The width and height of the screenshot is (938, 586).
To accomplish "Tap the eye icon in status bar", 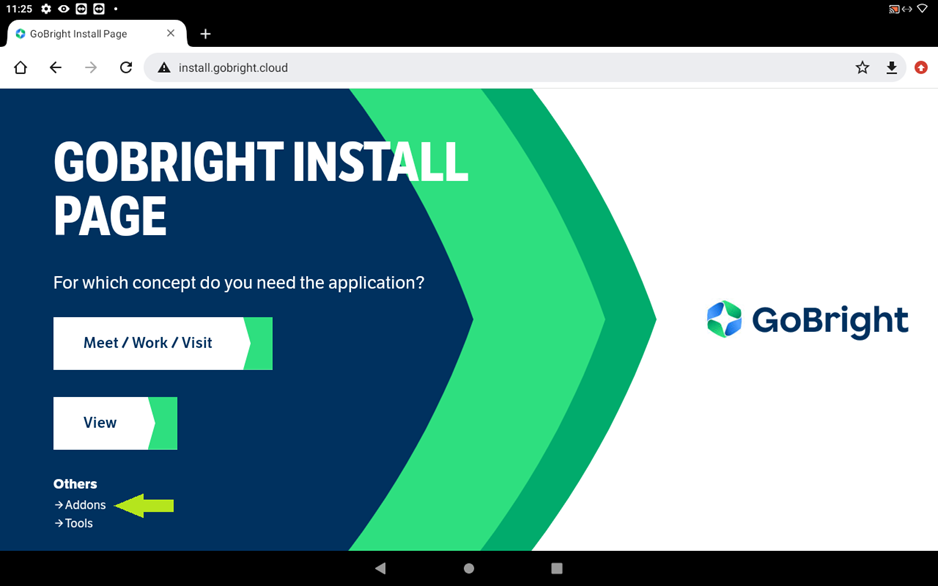I will coord(63,9).
